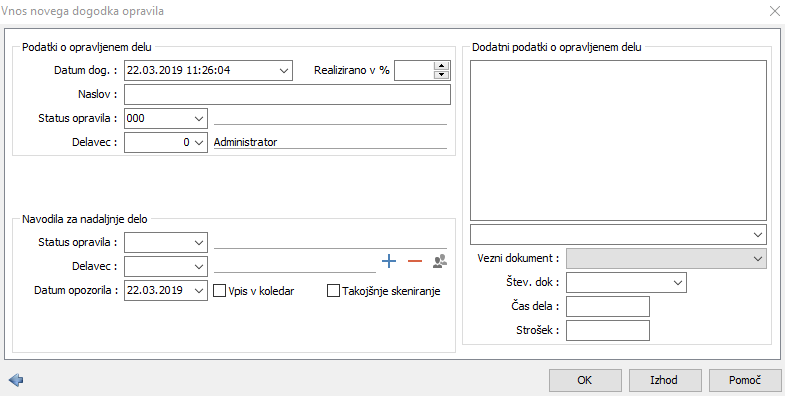Toggle the Takojšnje skeniranje checkbox
This screenshot has height=396, width=785.
click(x=333, y=290)
